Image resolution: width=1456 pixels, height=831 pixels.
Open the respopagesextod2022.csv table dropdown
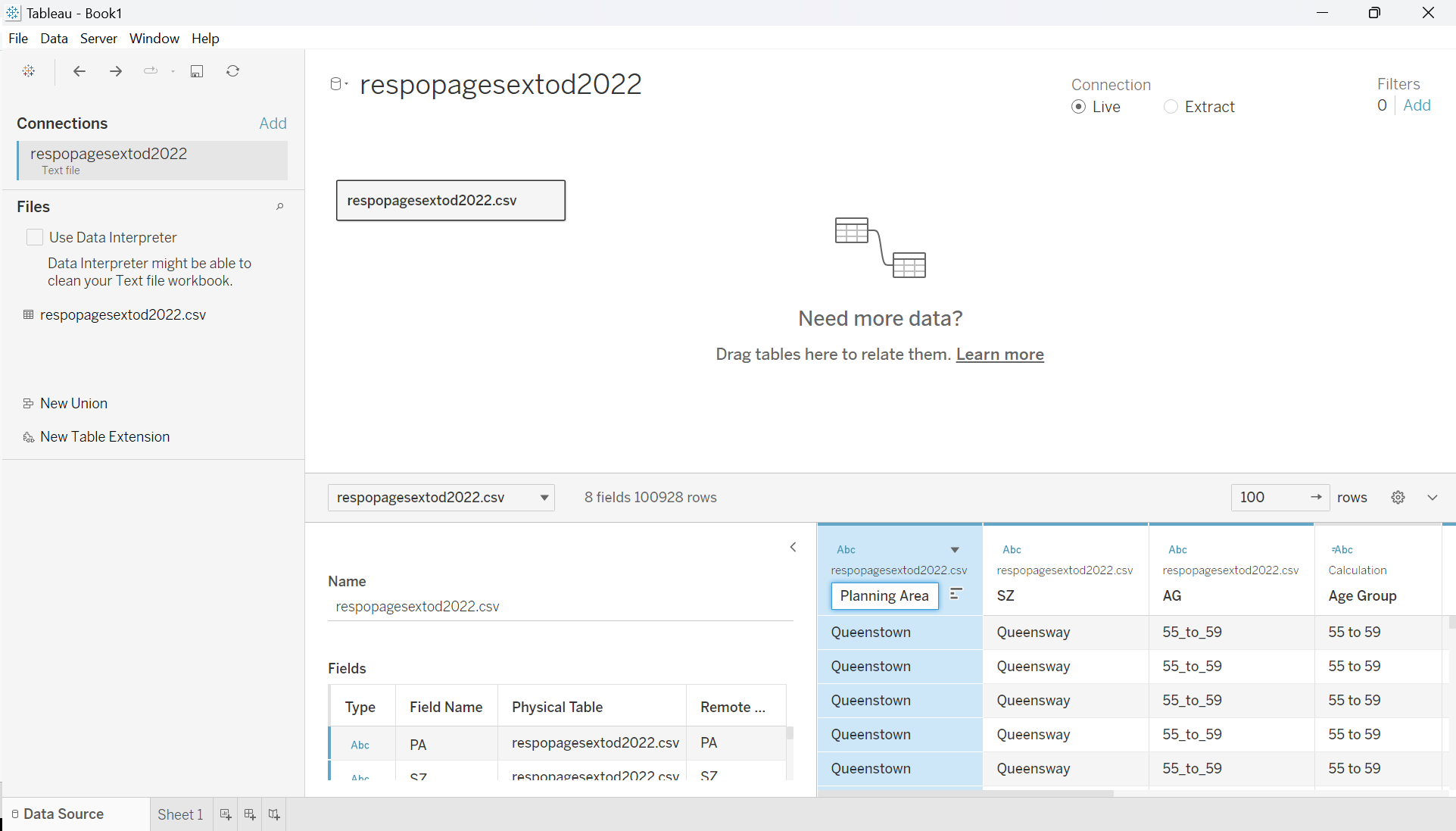(544, 498)
